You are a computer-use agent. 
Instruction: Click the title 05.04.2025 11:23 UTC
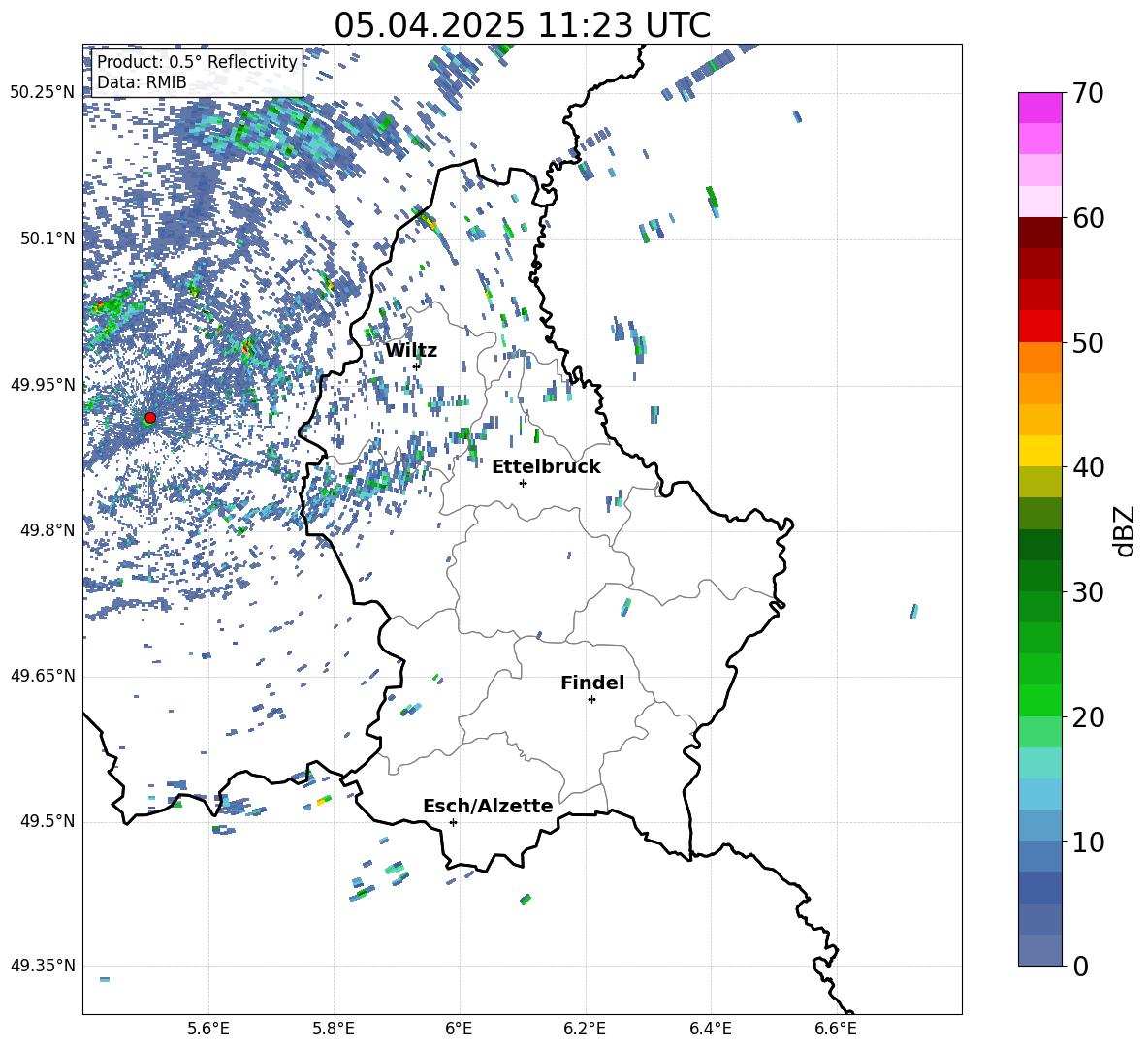[x=522, y=25]
